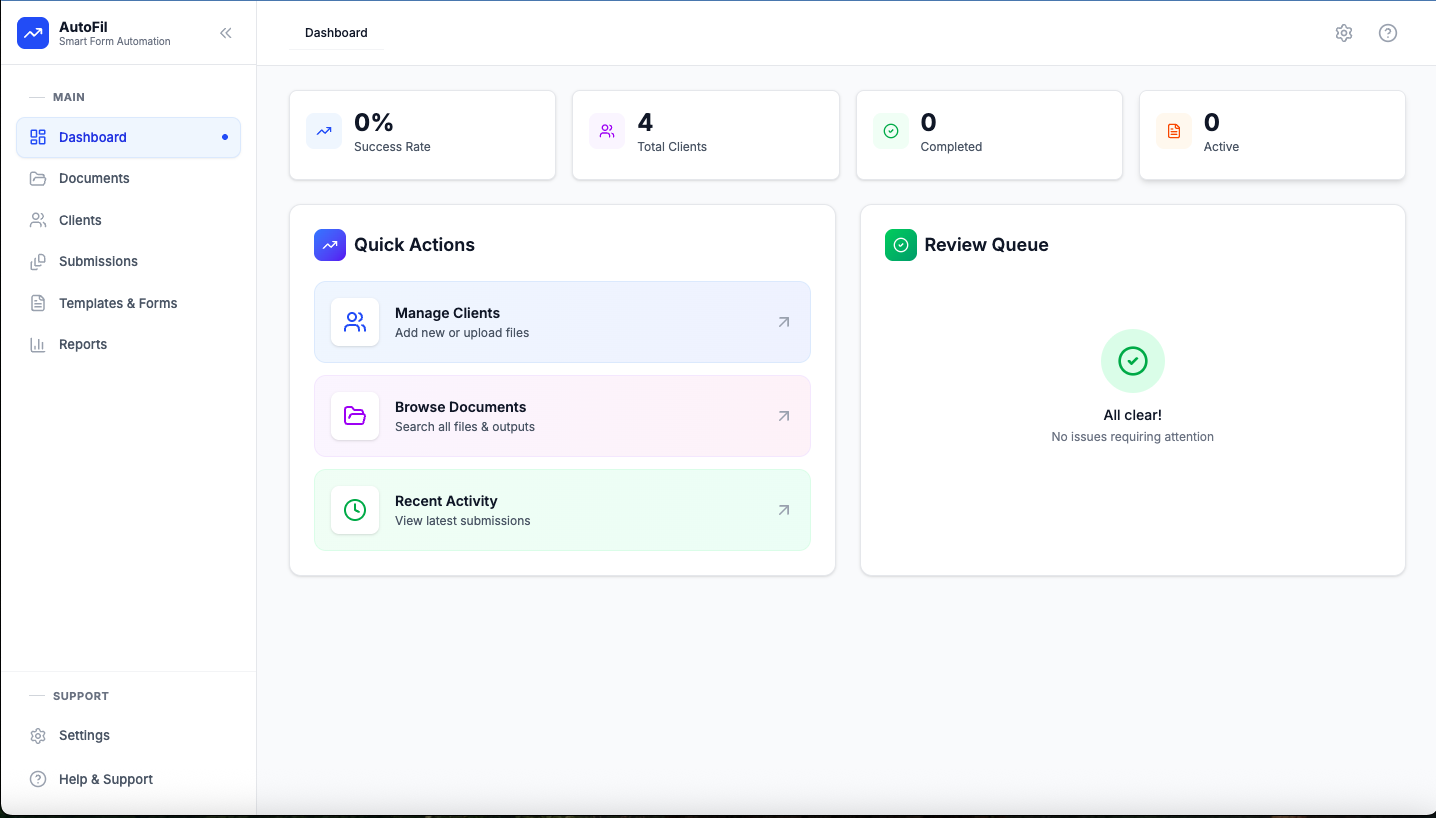Viewport: 1436px width, 818px height.
Task: Click the Completed checkmark icon
Action: click(890, 131)
